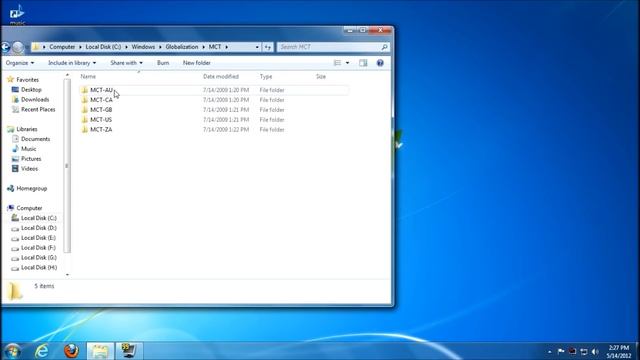Screen dimensions: 640x360
Task: Open the monitor application taskbar icon
Action: 129,351
